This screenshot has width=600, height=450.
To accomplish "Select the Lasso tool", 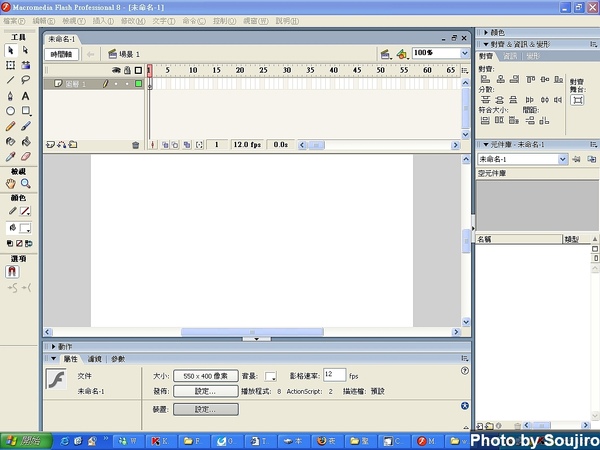I will (26, 80).
